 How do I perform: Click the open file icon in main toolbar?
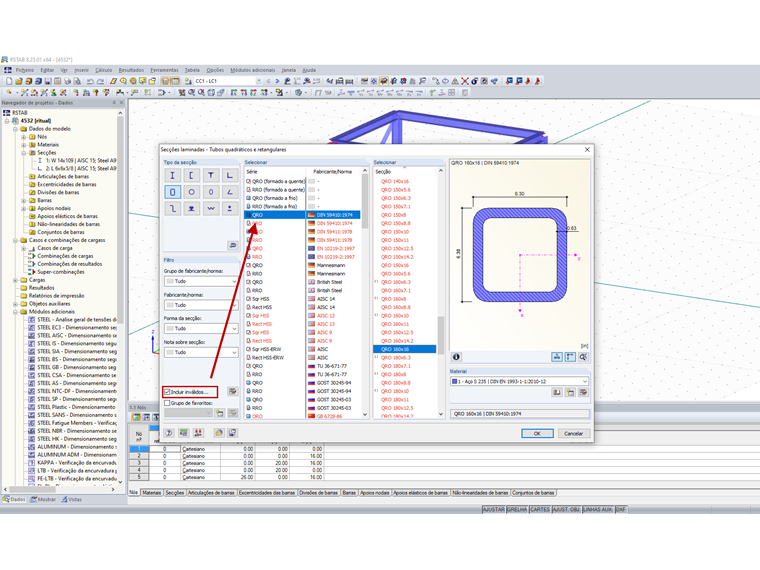19,81
